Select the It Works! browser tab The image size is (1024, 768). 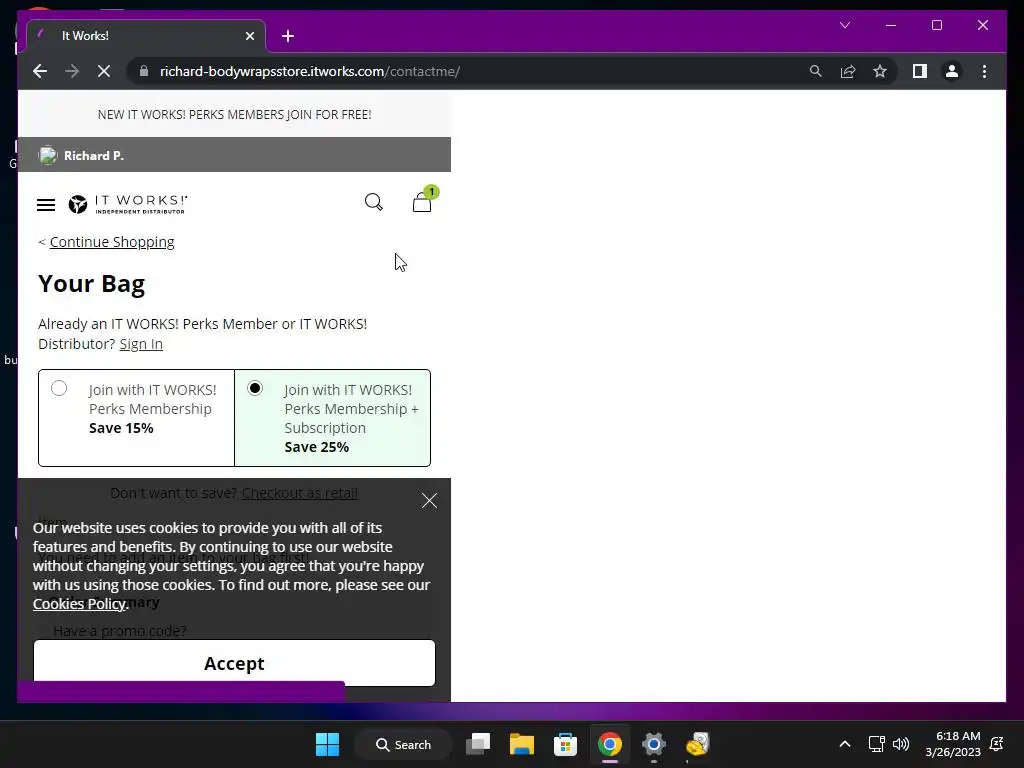[145, 36]
